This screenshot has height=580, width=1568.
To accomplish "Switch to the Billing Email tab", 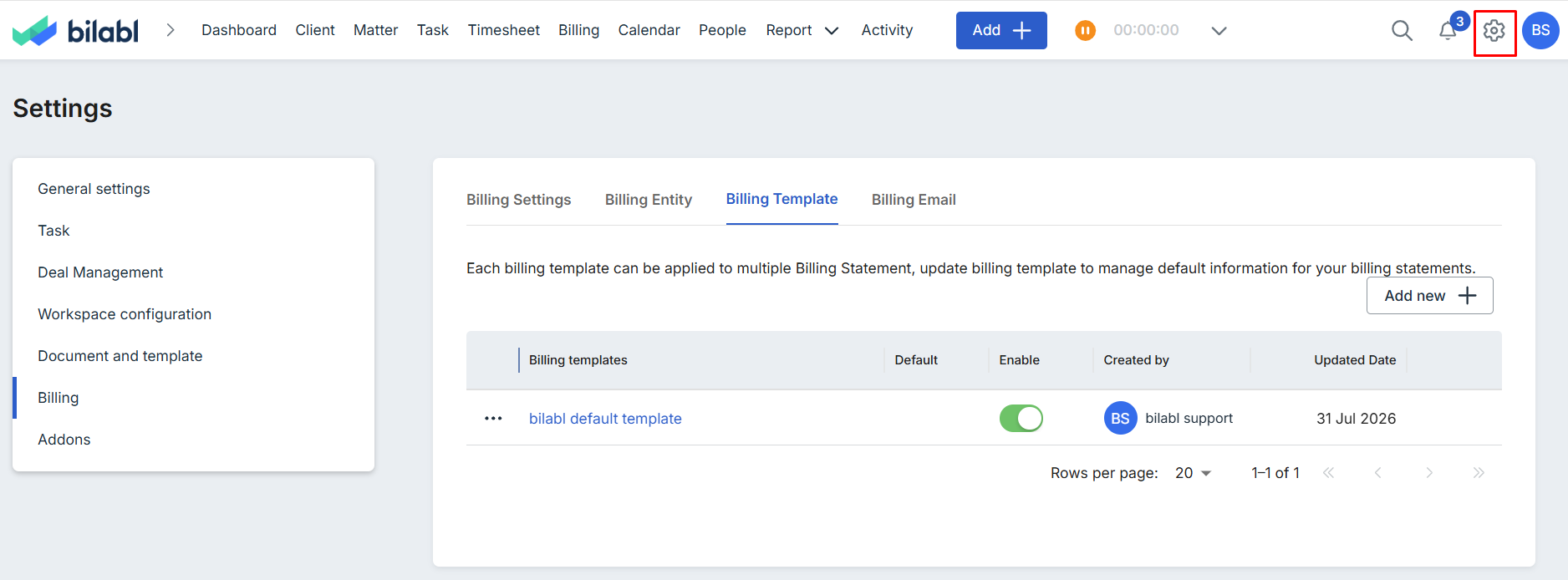I will coord(914,200).
